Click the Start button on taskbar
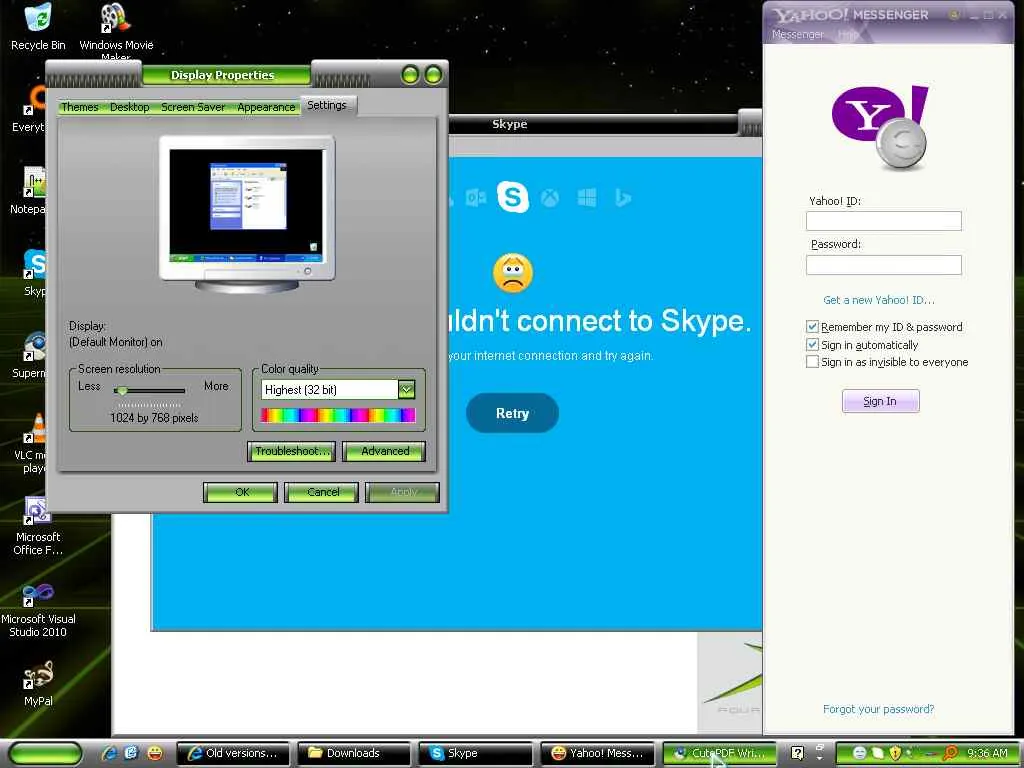1024x768 pixels. pos(45,754)
